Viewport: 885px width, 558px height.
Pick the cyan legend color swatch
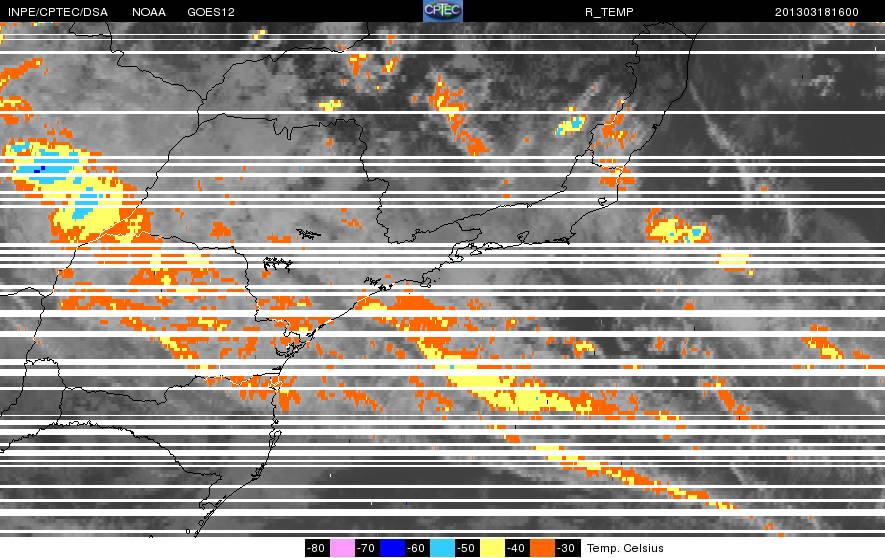442,548
